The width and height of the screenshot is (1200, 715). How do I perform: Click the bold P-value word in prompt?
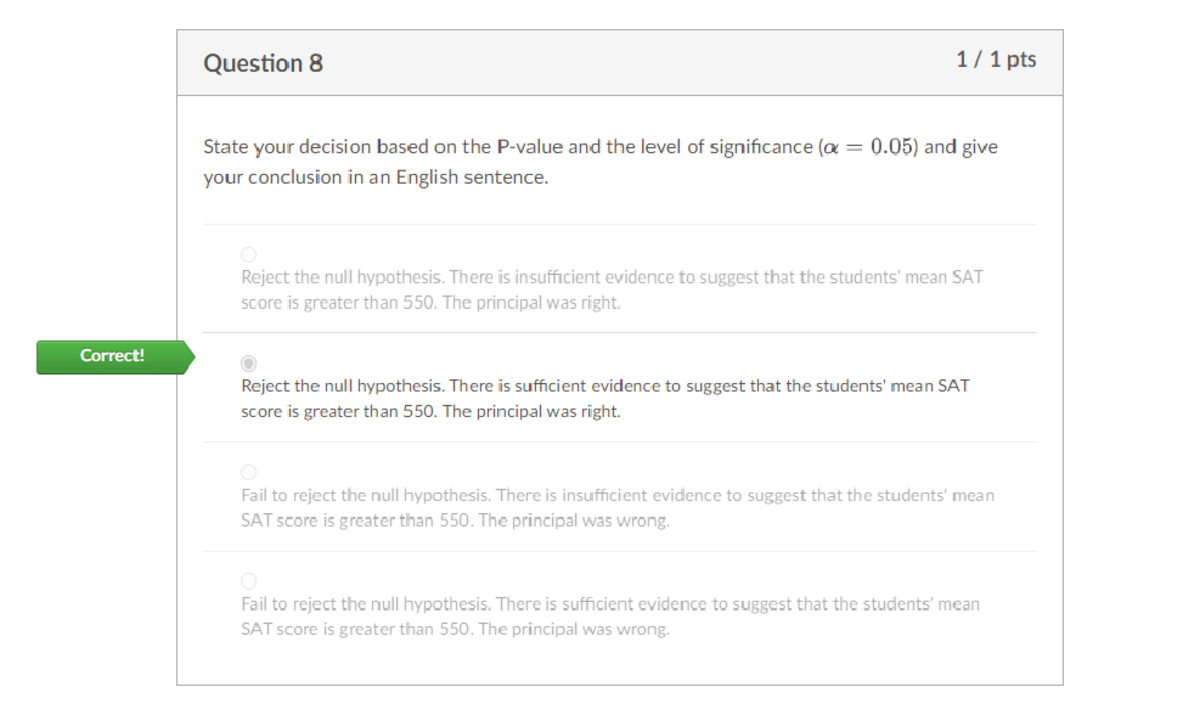coord(529,147)
